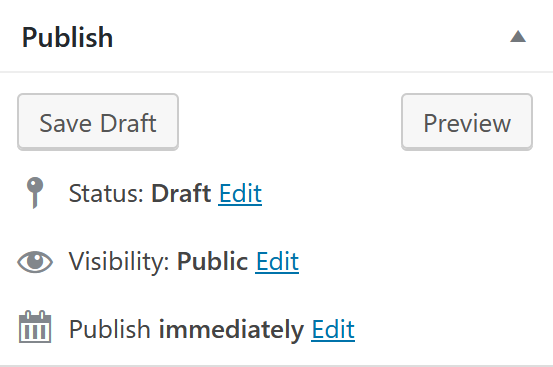Click the visibility eye icon
The image size is (553, 367).
pyautogui.click(x=35, y=262)
